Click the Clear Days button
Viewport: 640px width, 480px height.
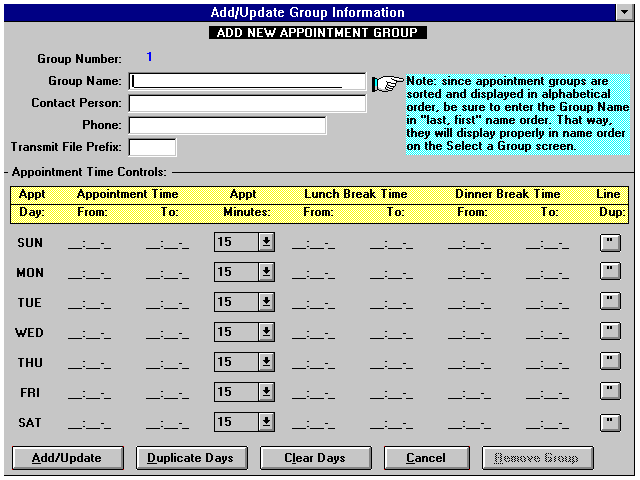click(315, 458)
